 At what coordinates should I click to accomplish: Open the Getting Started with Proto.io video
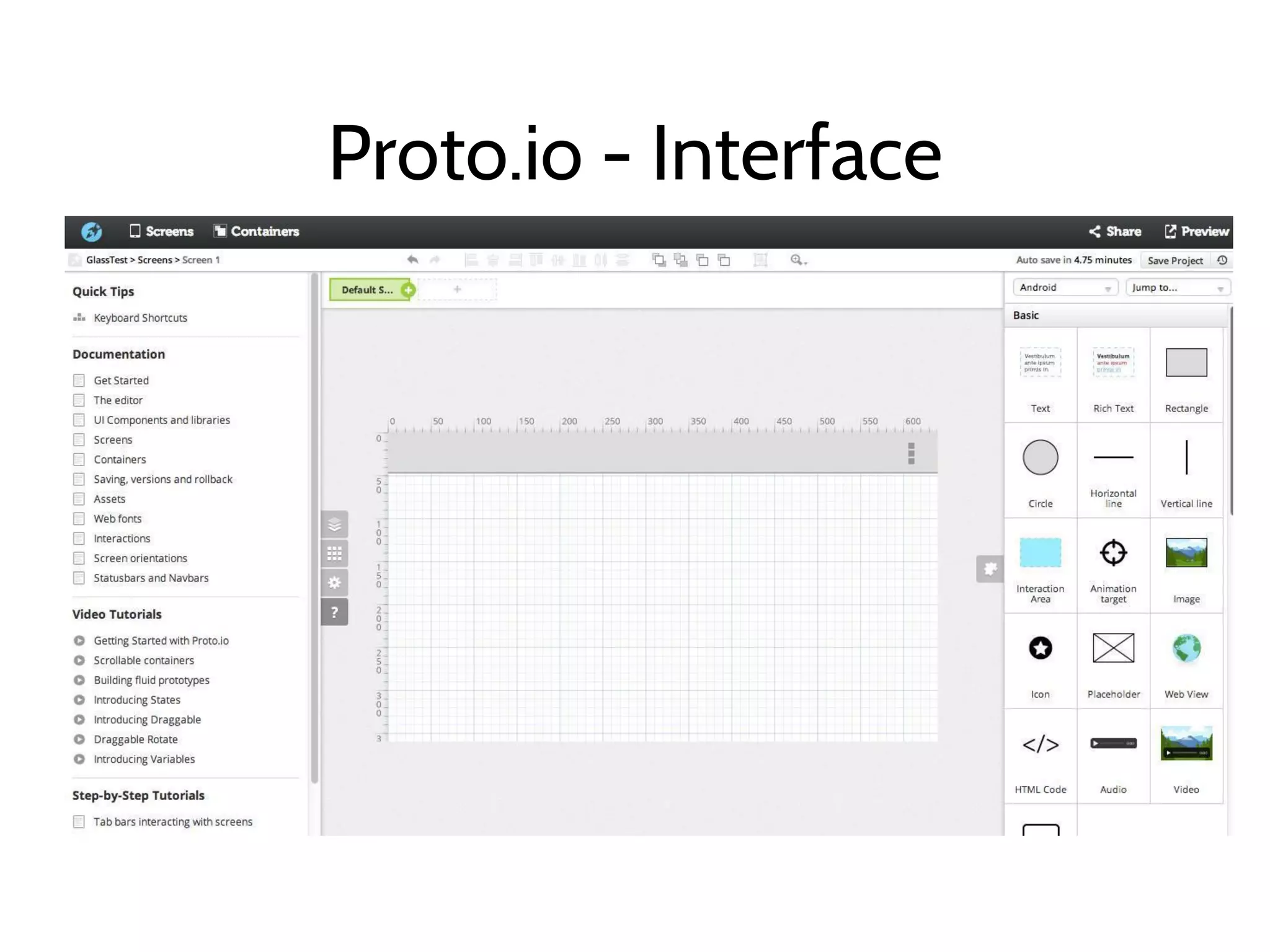161,641
